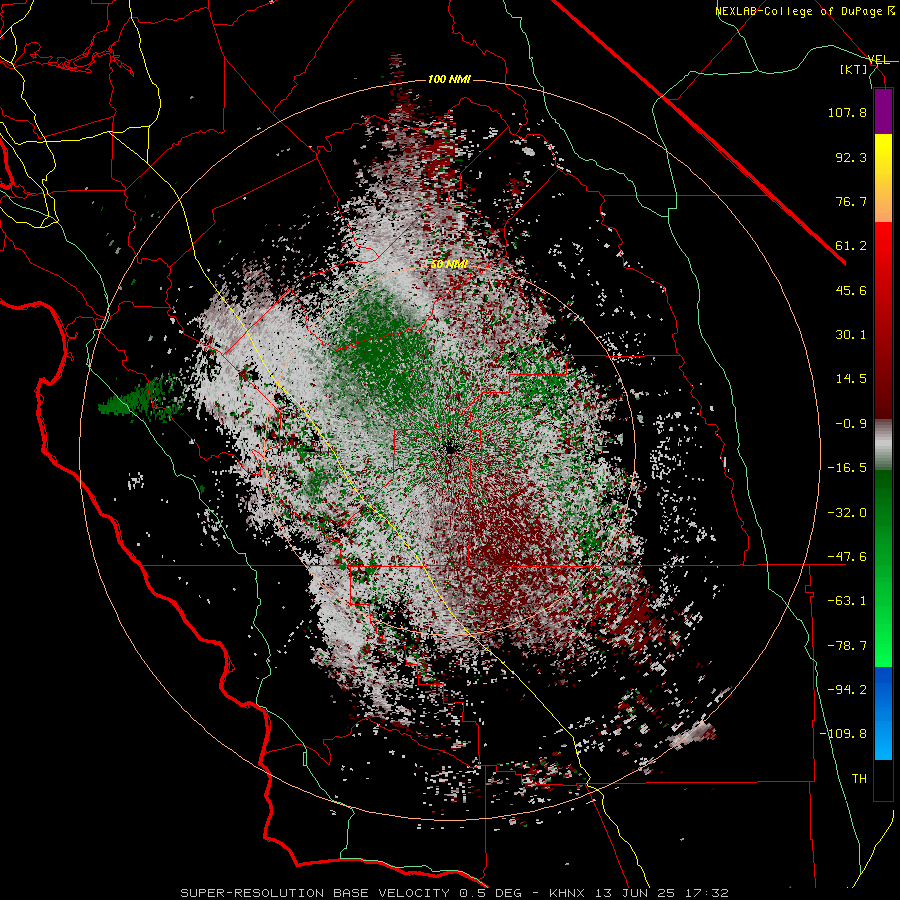The image size is (900, 900).
Task: Click the -63.1 velocity scale value
Action: click(847, 601)
